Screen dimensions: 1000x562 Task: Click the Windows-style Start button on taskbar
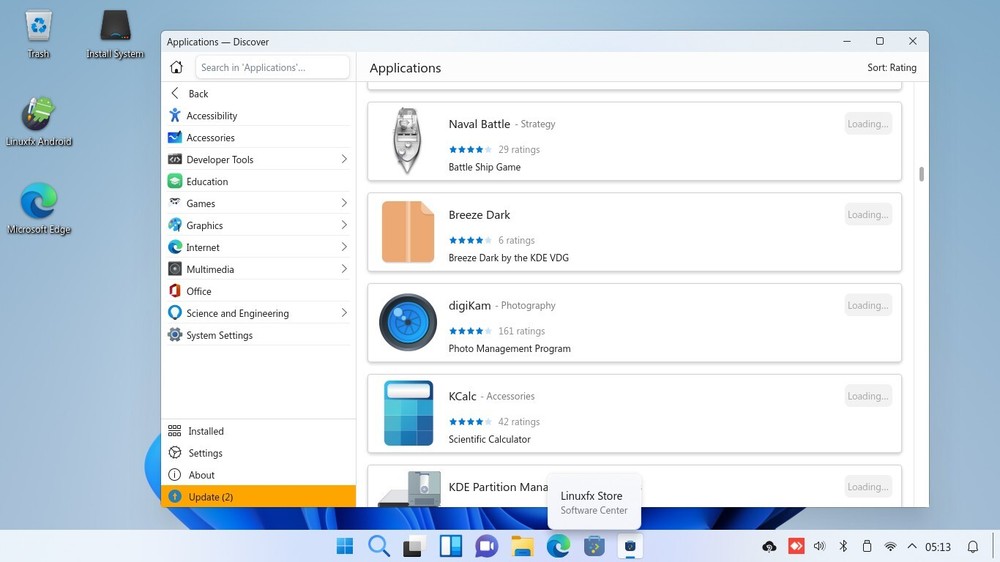click(x=345, y=546)
